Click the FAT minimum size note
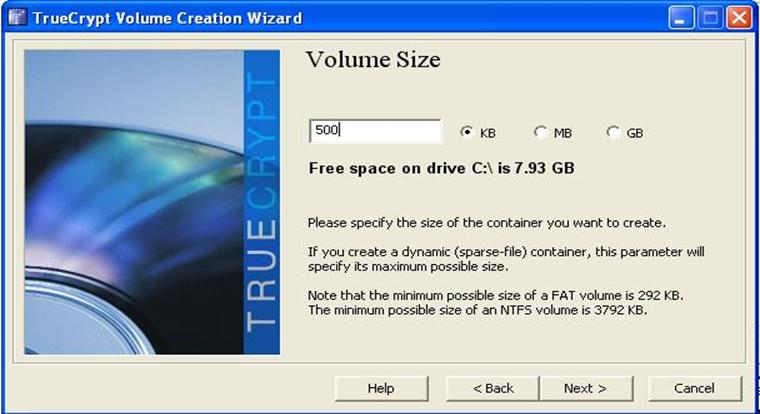 point(495,295)
